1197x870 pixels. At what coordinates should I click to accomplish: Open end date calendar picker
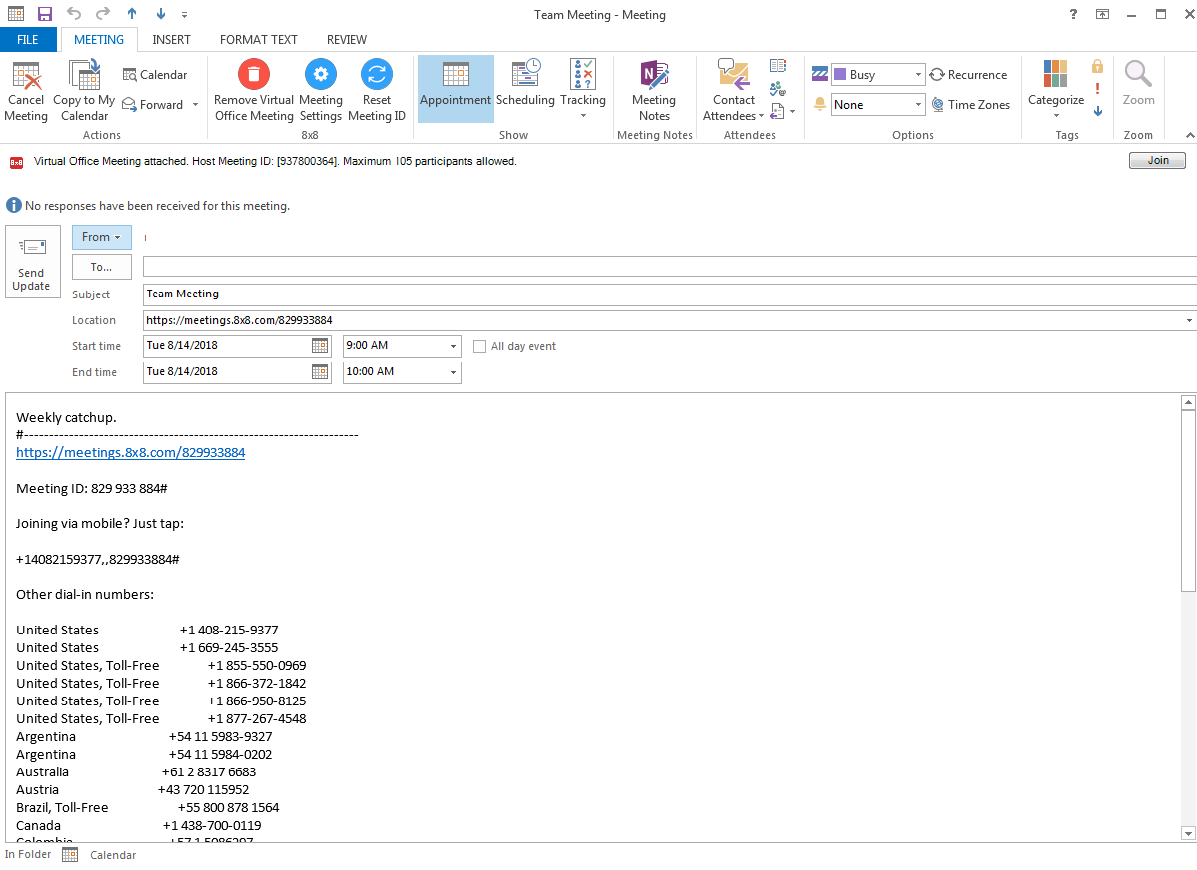[320, 372]
